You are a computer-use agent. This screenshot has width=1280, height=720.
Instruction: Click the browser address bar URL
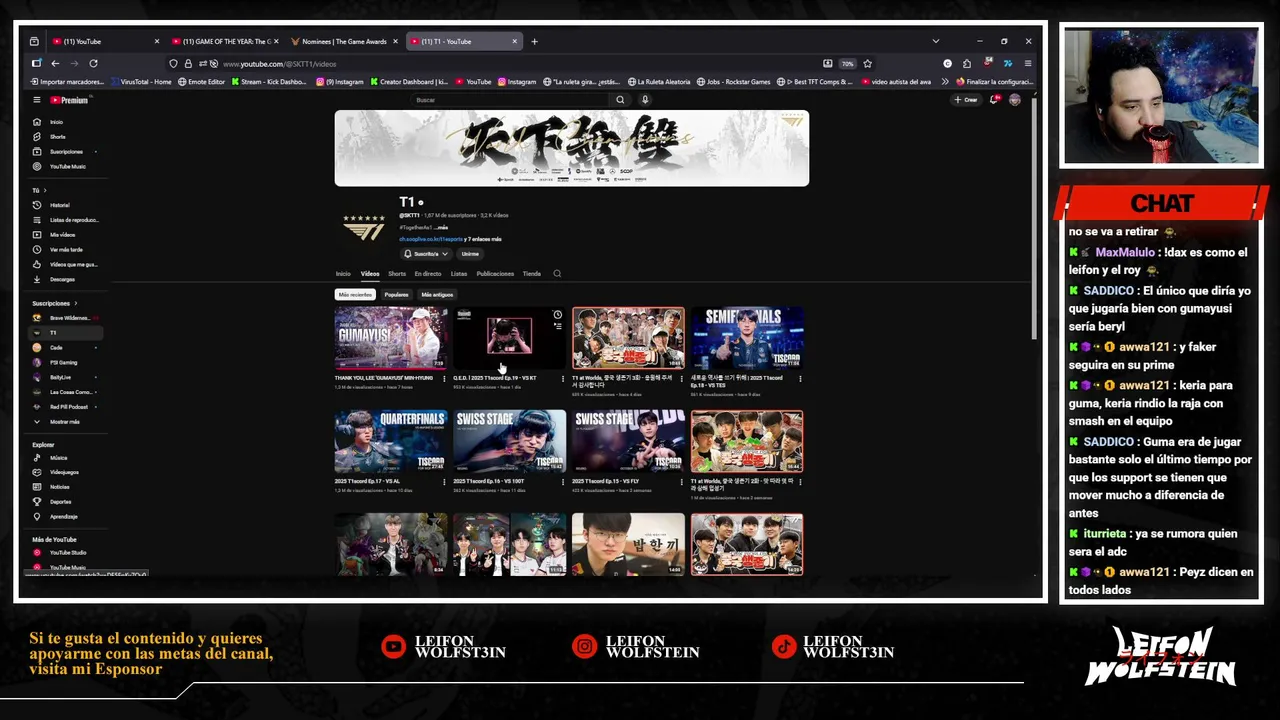pyautogui.click(x=279, y=64)
